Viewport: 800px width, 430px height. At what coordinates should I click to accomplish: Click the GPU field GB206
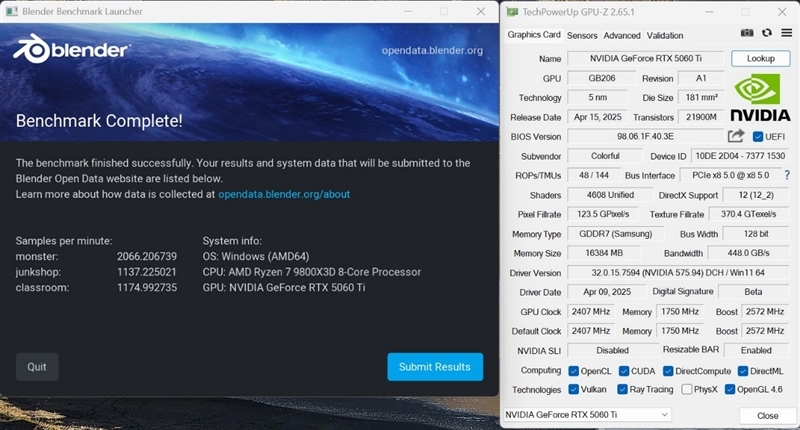(x=602, y=78)
